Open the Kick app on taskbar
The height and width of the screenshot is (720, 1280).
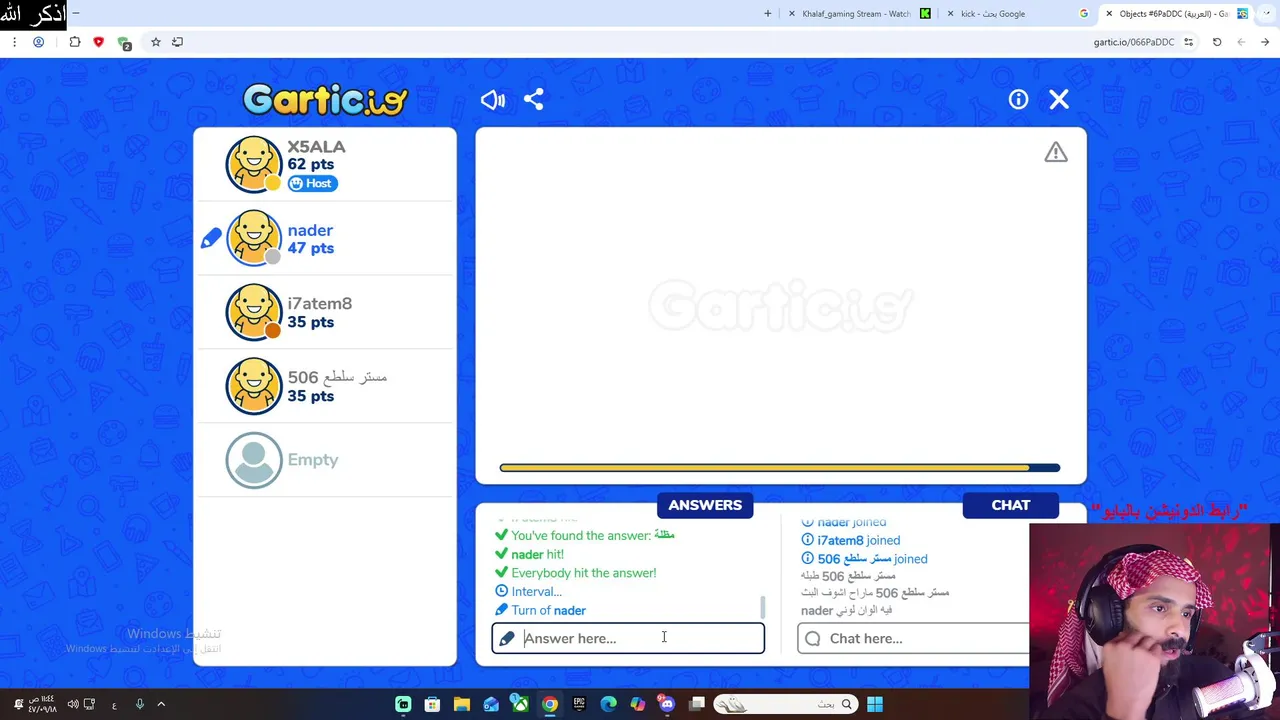[x=403, y=704]
